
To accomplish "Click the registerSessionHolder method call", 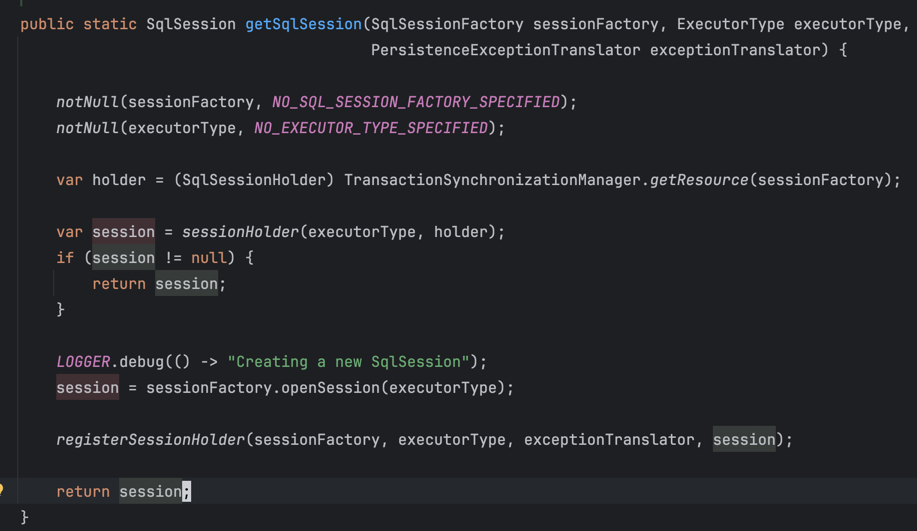I will coord(150,439).
